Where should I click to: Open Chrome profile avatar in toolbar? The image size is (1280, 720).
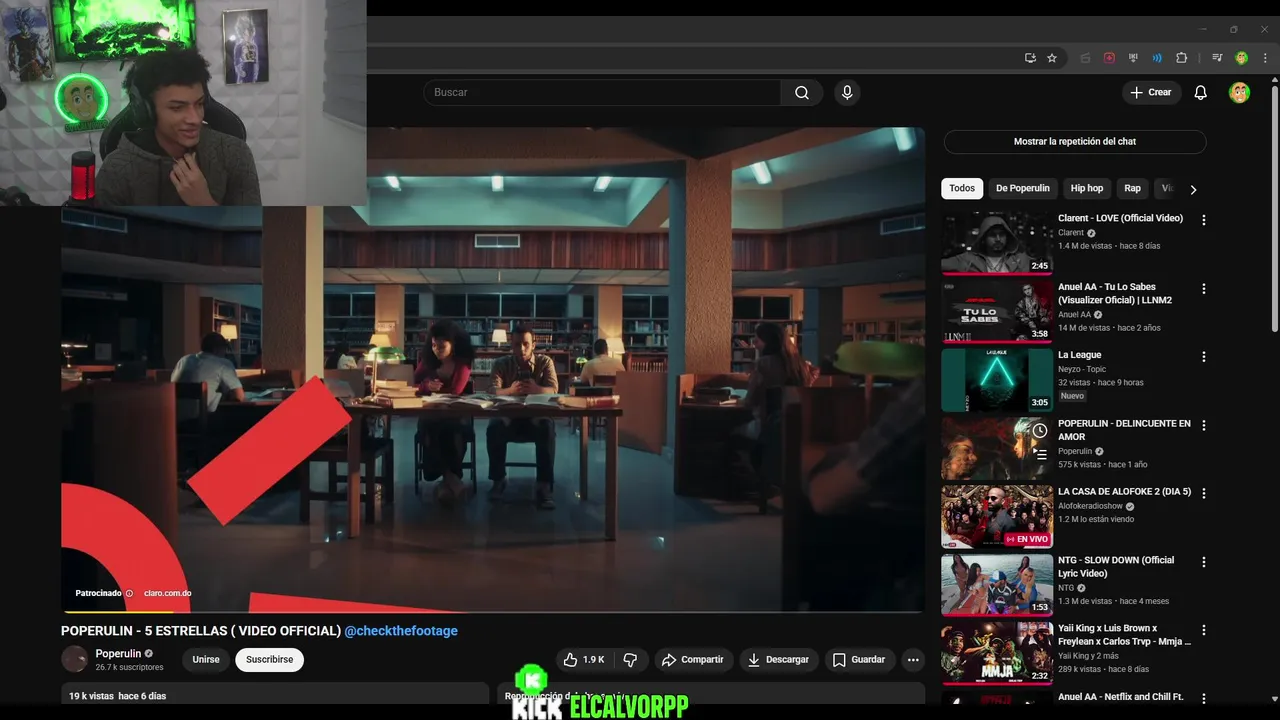[x=1241, y=58]
